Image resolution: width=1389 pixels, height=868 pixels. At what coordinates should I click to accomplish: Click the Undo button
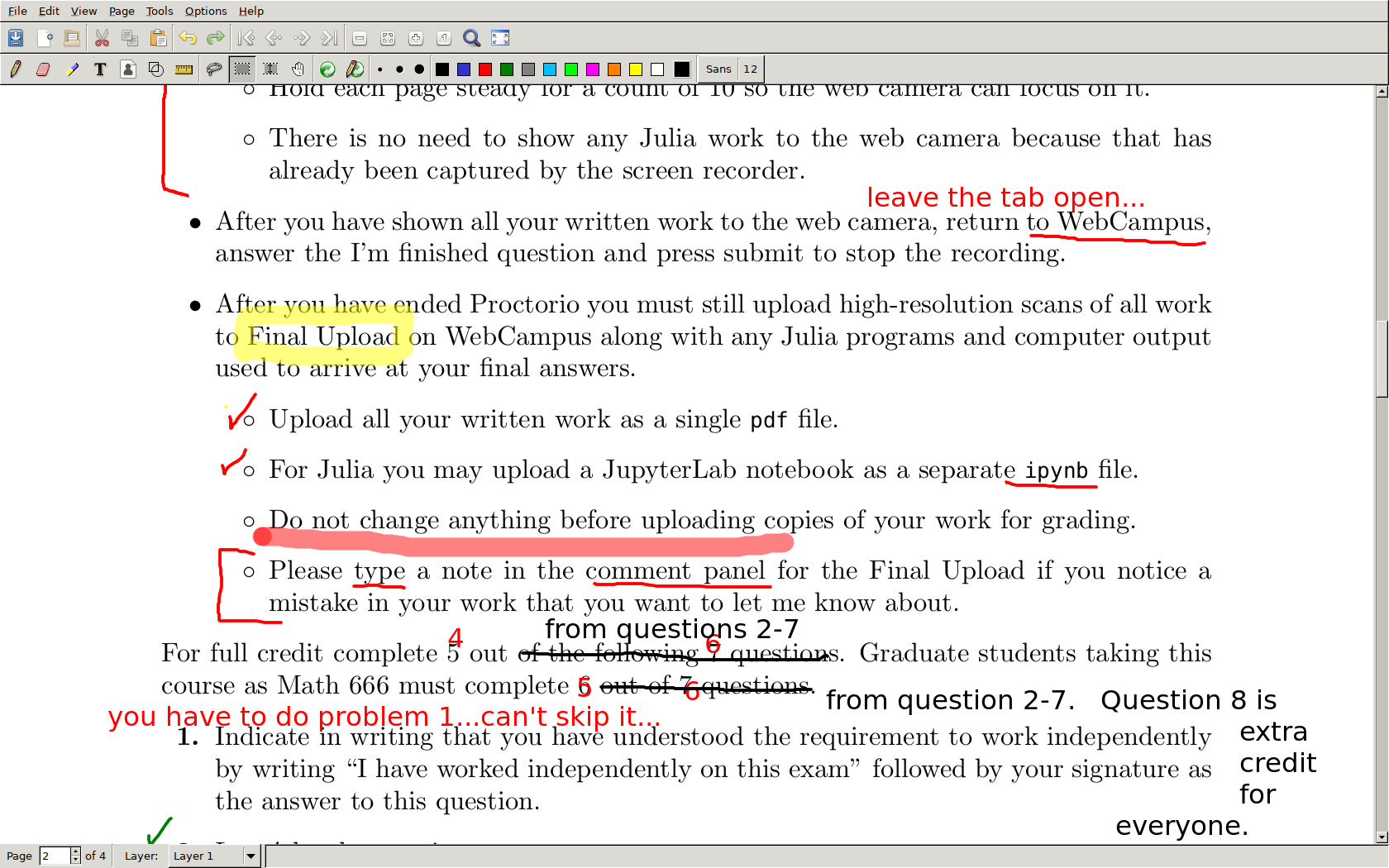pyautogui.click(x=188, y=38)
